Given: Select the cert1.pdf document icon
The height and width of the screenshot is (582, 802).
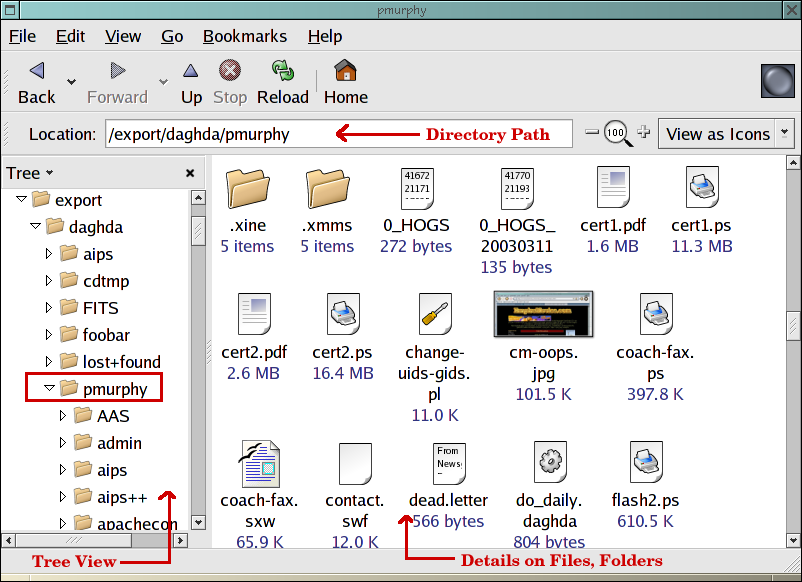Looking at the screenshot, I should click(x=613, y=187).
